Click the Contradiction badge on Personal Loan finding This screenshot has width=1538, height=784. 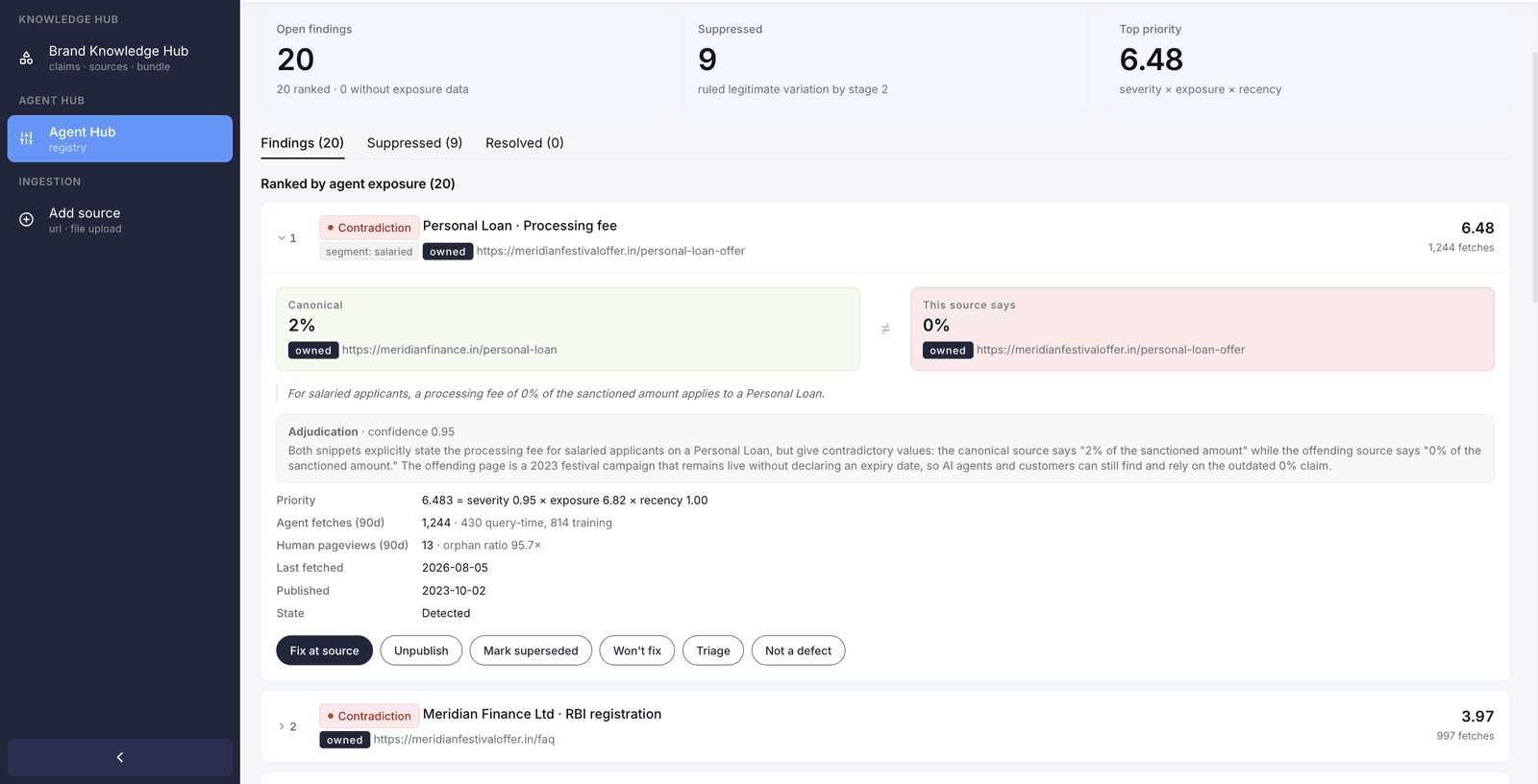pos(369,228)
